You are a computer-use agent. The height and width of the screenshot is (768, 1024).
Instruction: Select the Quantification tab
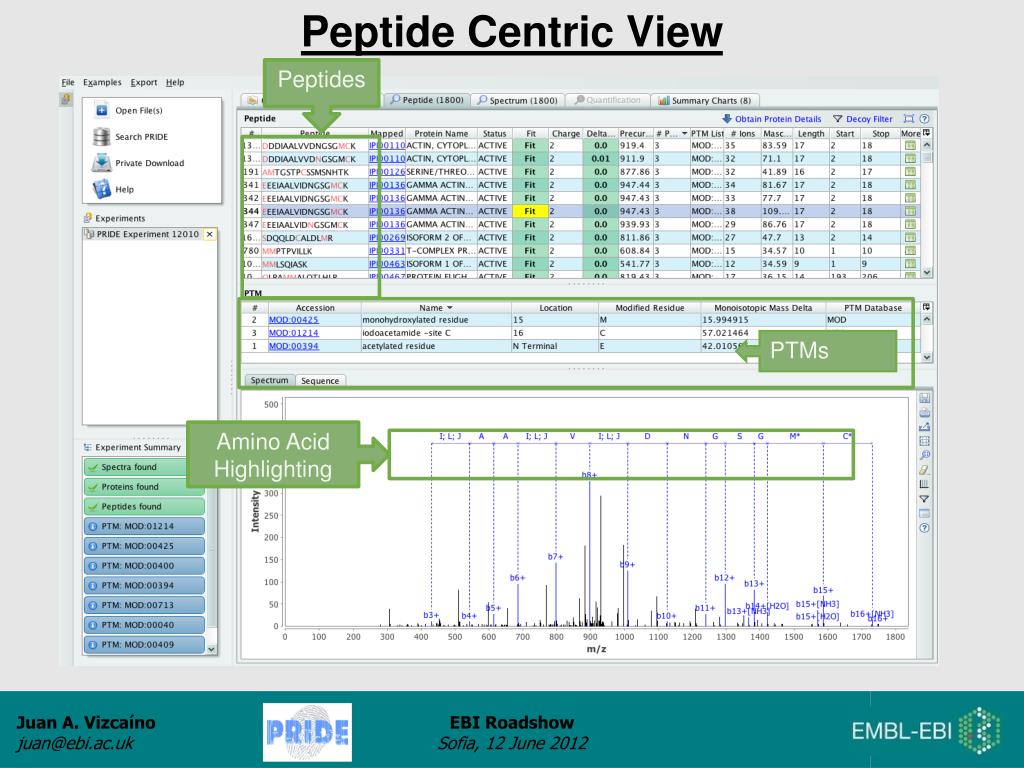coord(607,100)
